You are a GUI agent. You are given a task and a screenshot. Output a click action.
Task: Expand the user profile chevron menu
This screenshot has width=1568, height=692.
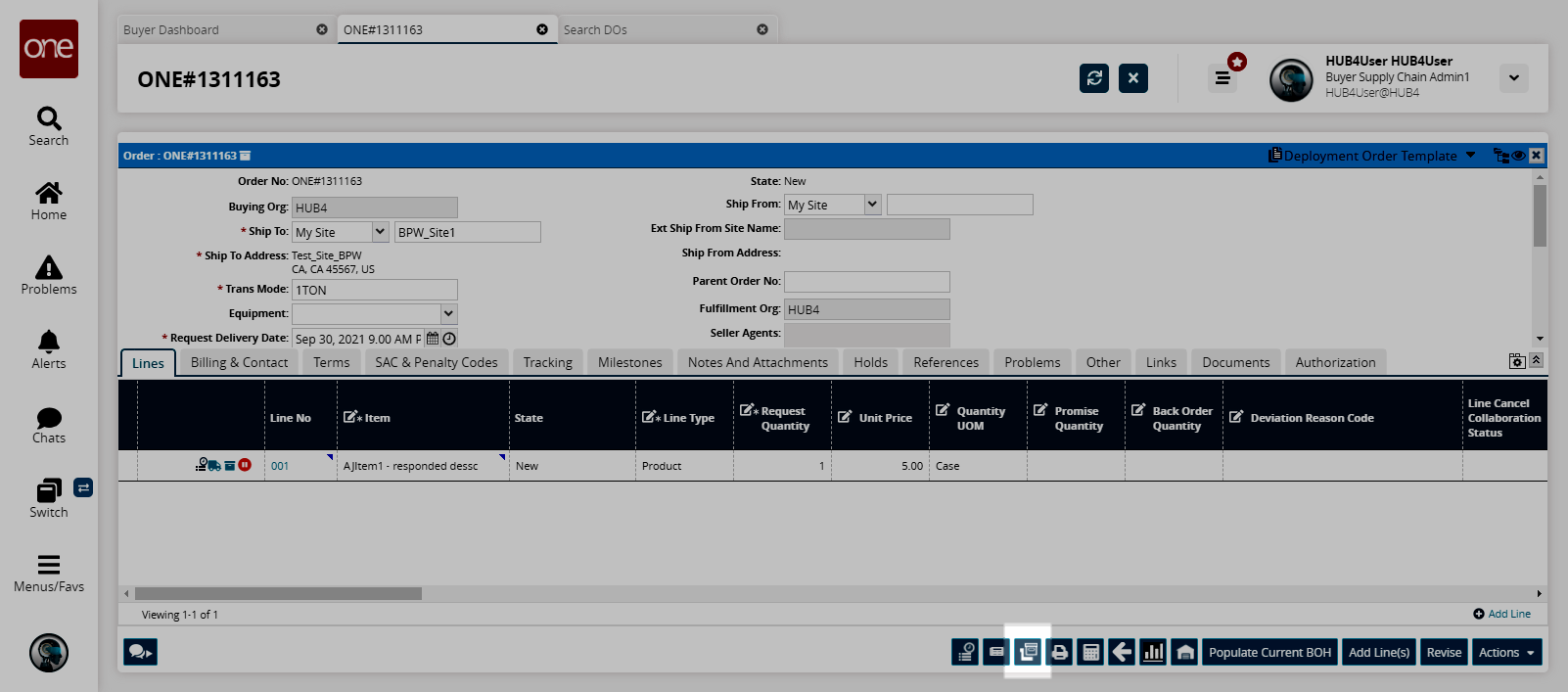point(1513,78)
